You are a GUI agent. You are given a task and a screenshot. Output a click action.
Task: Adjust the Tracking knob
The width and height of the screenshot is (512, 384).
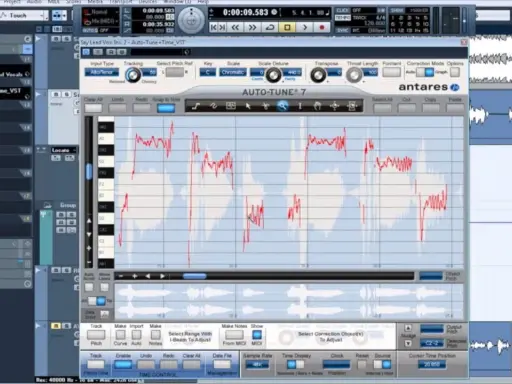point(133,75)
